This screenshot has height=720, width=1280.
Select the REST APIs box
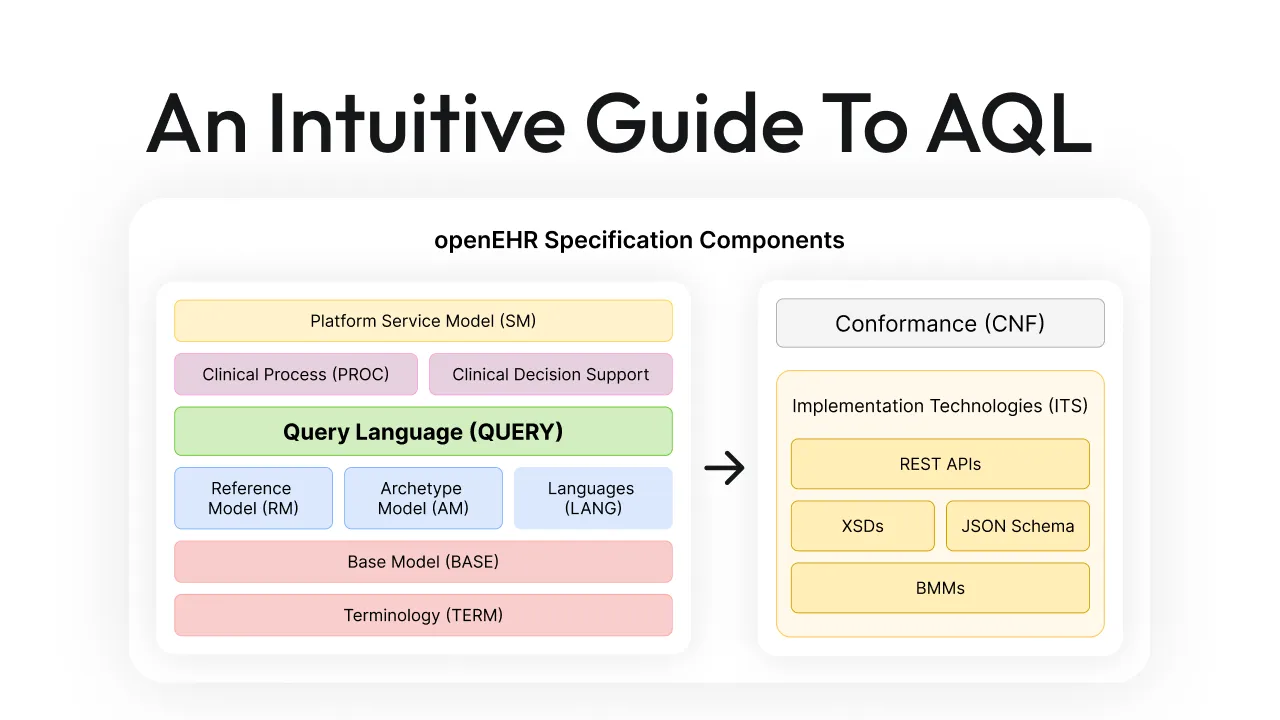click(x=940, y=464)
